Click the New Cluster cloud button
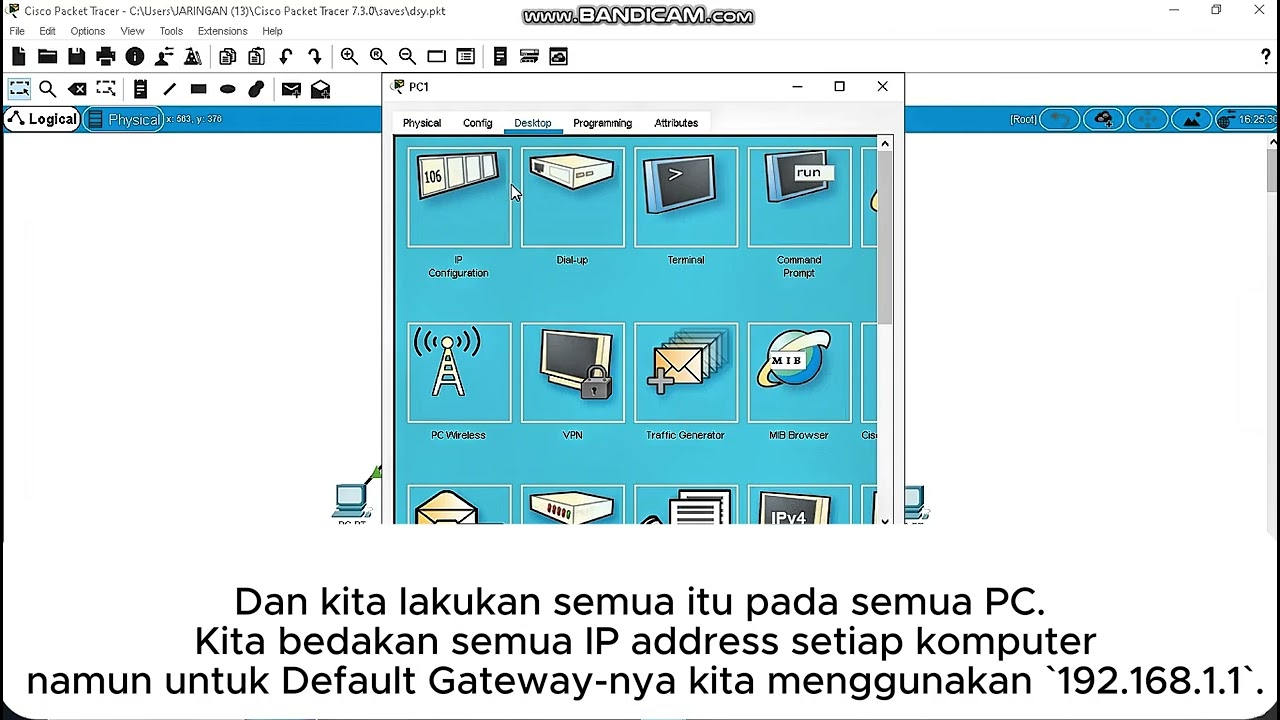The width and height of the screenshot is (1280, 720). (1104, 119)
